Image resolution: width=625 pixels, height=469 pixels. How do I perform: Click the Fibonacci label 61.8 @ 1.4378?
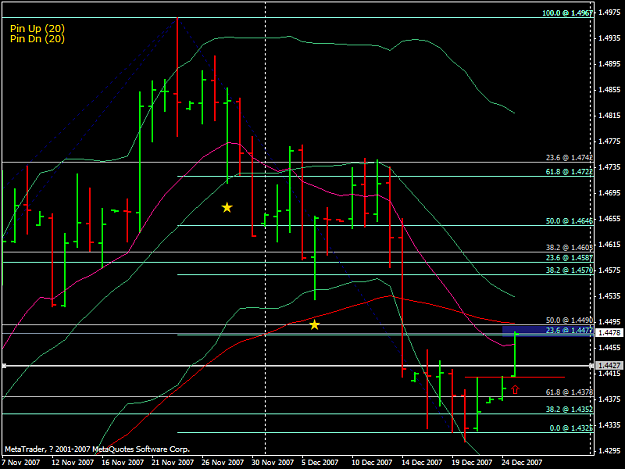pos(569,392)
